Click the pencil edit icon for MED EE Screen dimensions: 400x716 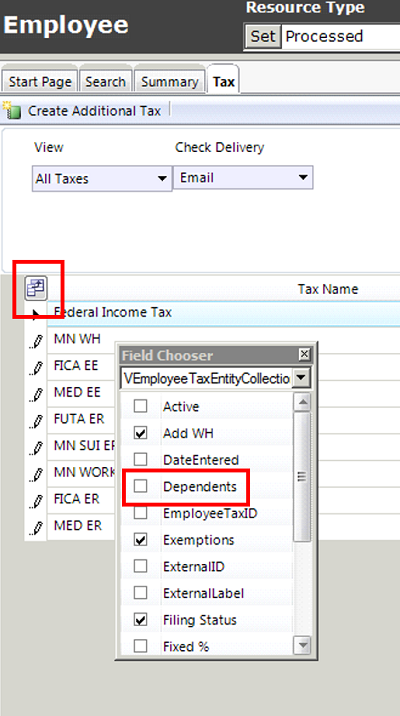37,394
